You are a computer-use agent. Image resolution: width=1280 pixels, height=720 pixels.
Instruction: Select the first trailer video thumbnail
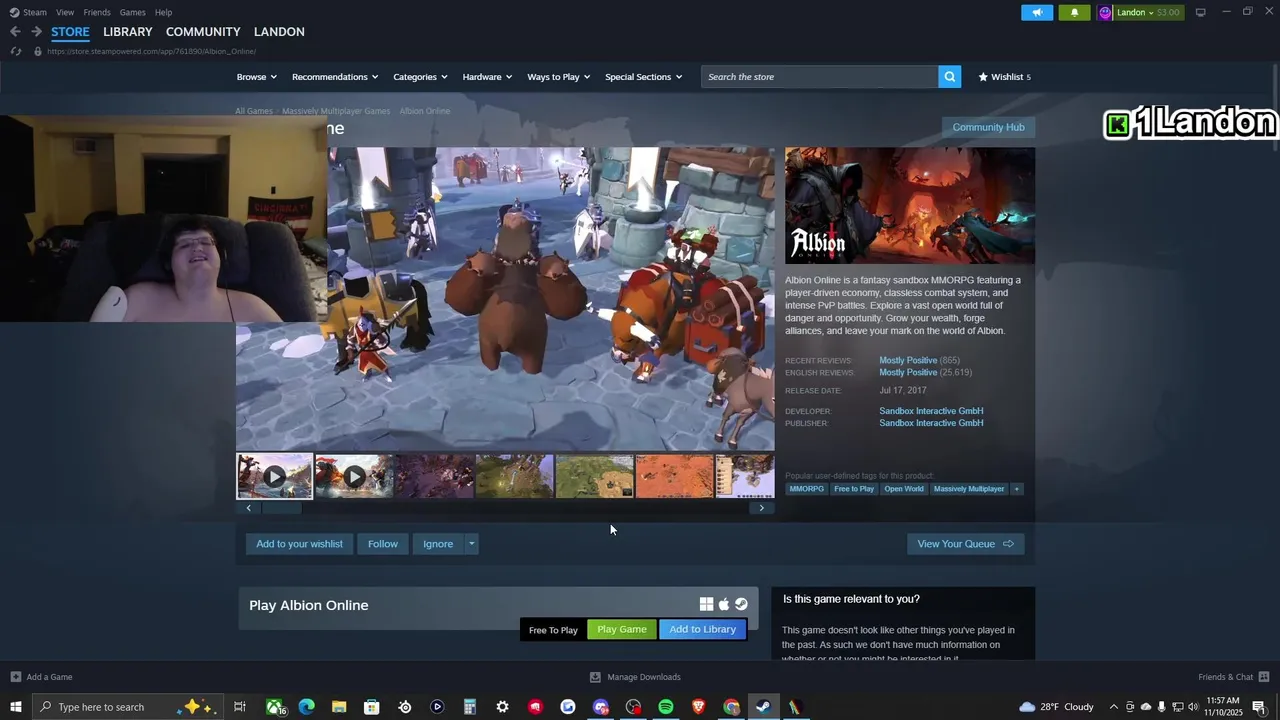[x=274, y=477]
